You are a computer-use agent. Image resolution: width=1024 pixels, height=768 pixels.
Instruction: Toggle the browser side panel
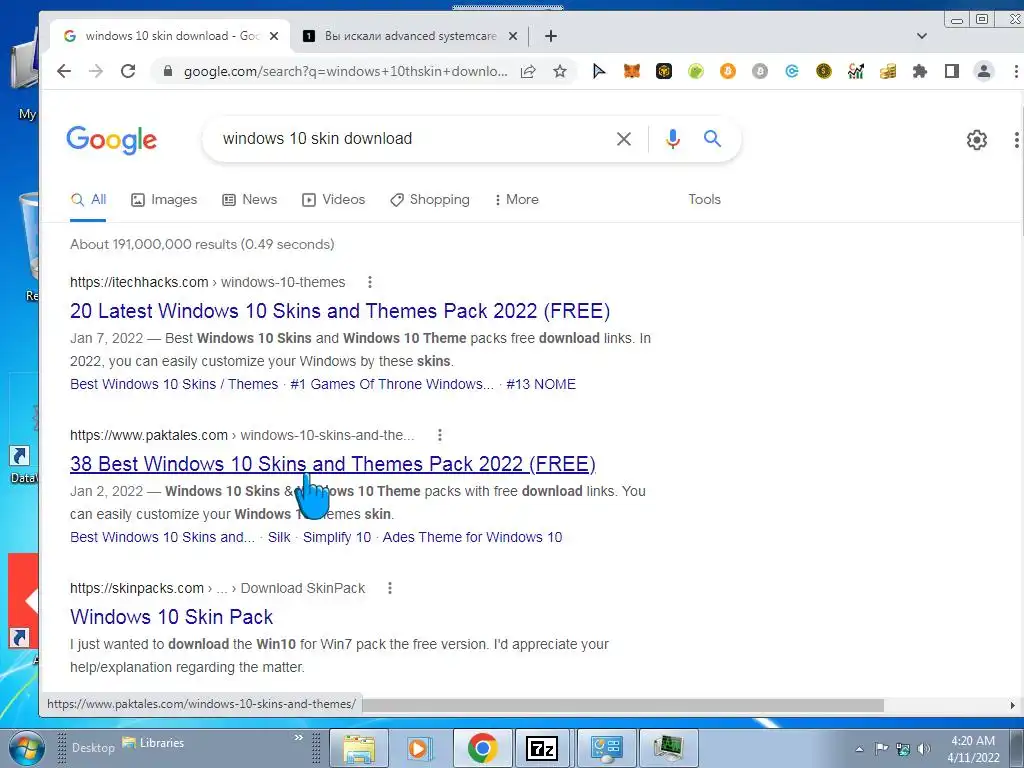tap(952, 71)
